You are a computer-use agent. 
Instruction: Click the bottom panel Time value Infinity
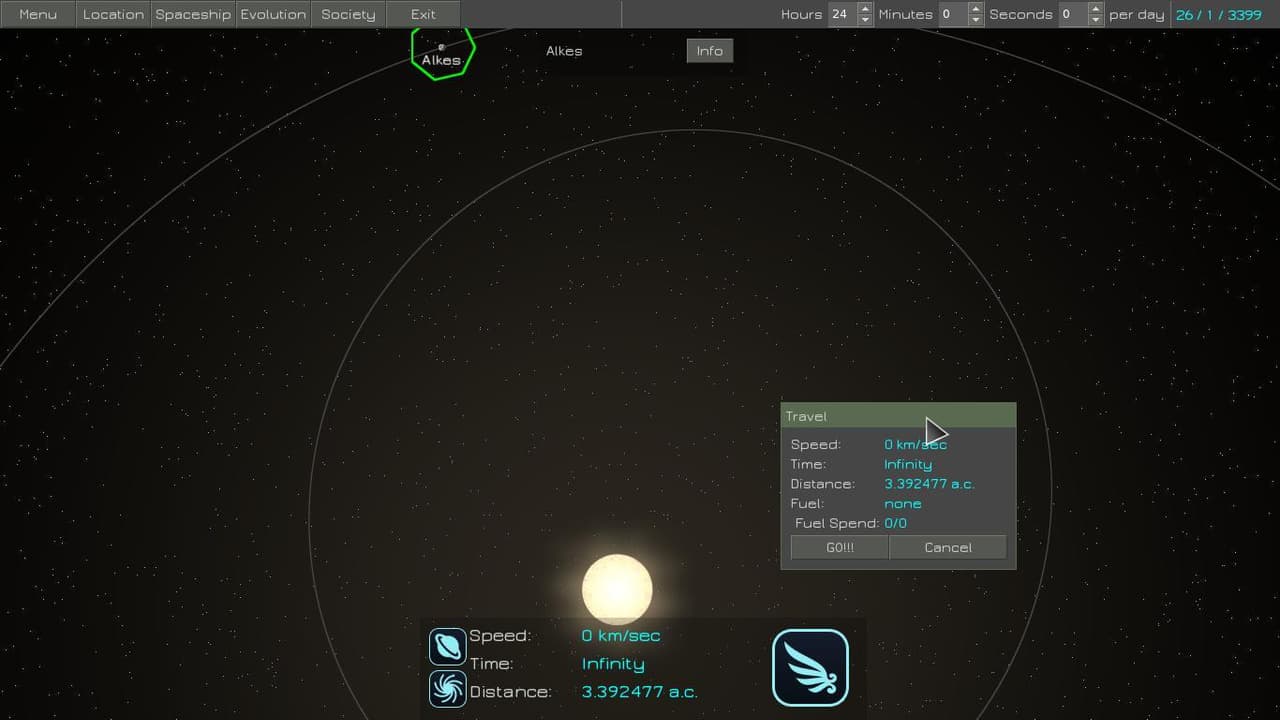pos(613,664)
